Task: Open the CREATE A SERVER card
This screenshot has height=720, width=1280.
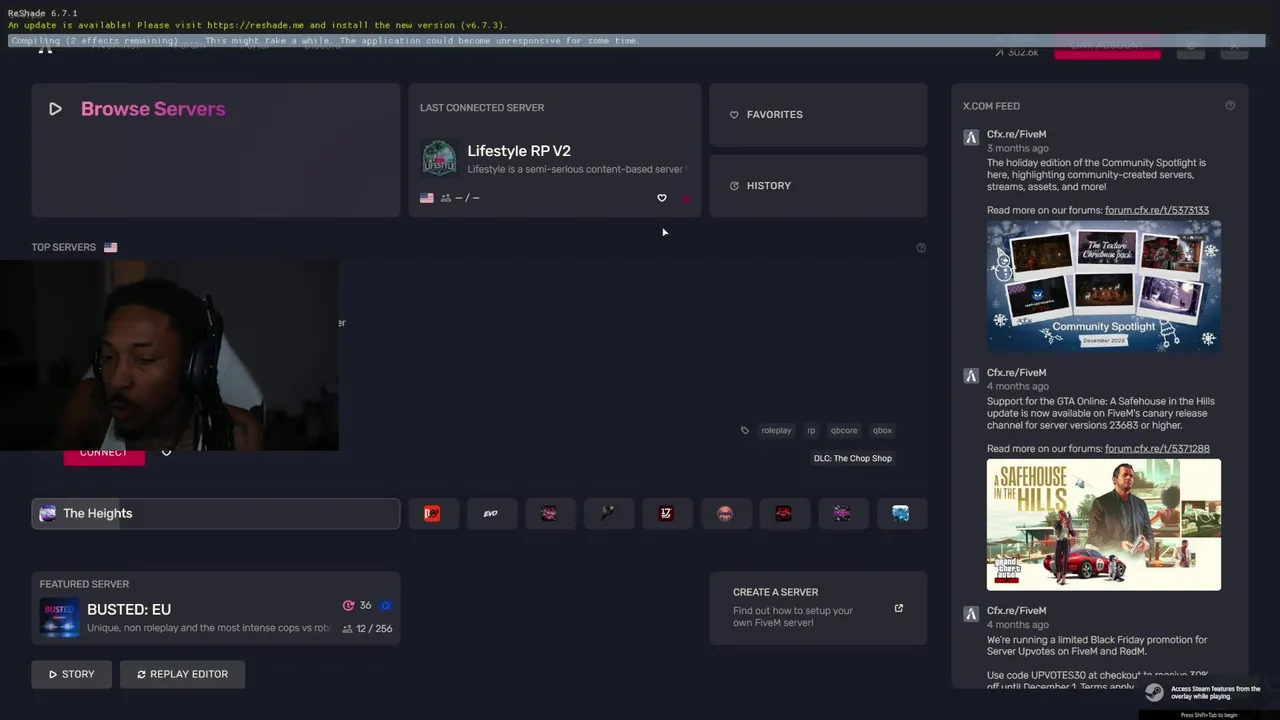Action: point(818,608)
